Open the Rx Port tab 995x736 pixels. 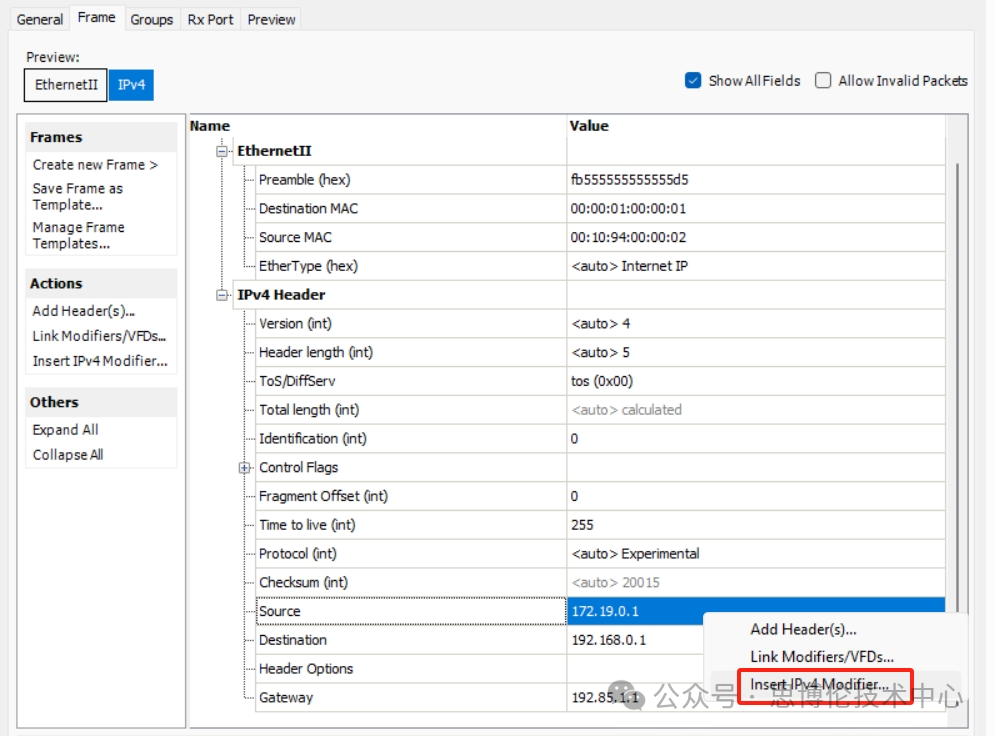point(211,19)
